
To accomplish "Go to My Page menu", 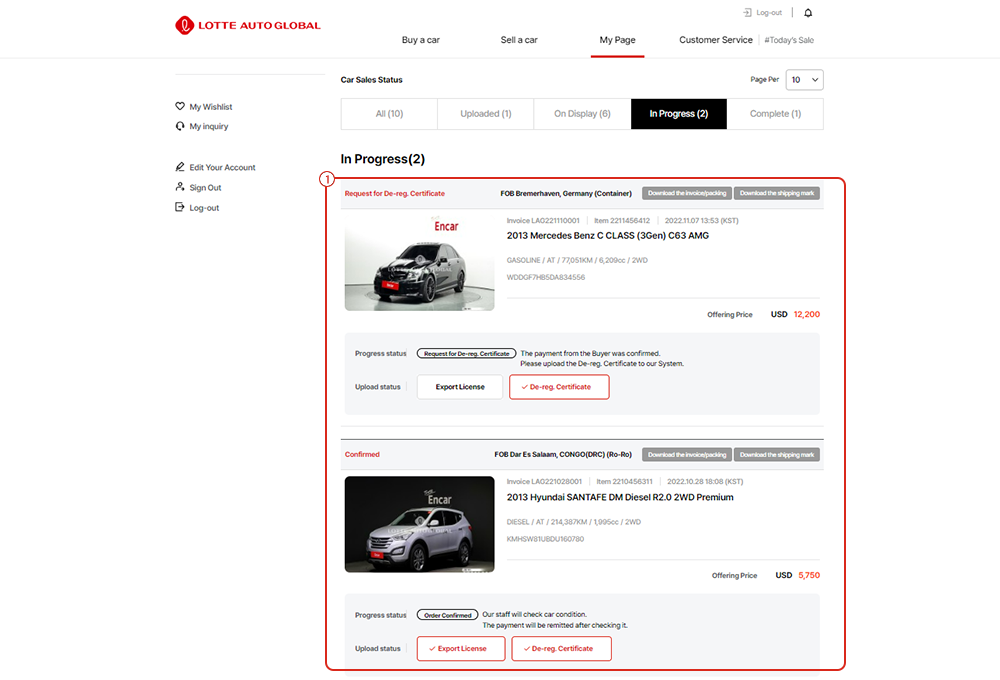I will (x=617, y=40).
